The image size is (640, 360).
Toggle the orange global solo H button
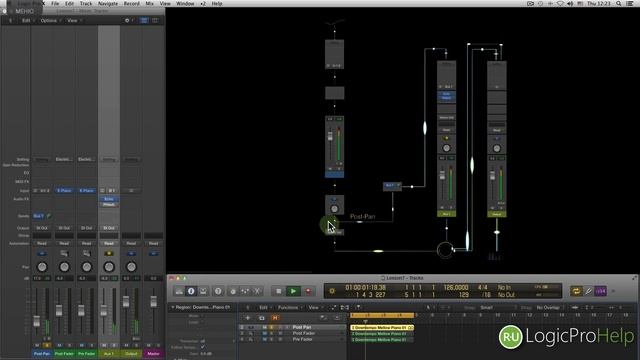[275, 318]
